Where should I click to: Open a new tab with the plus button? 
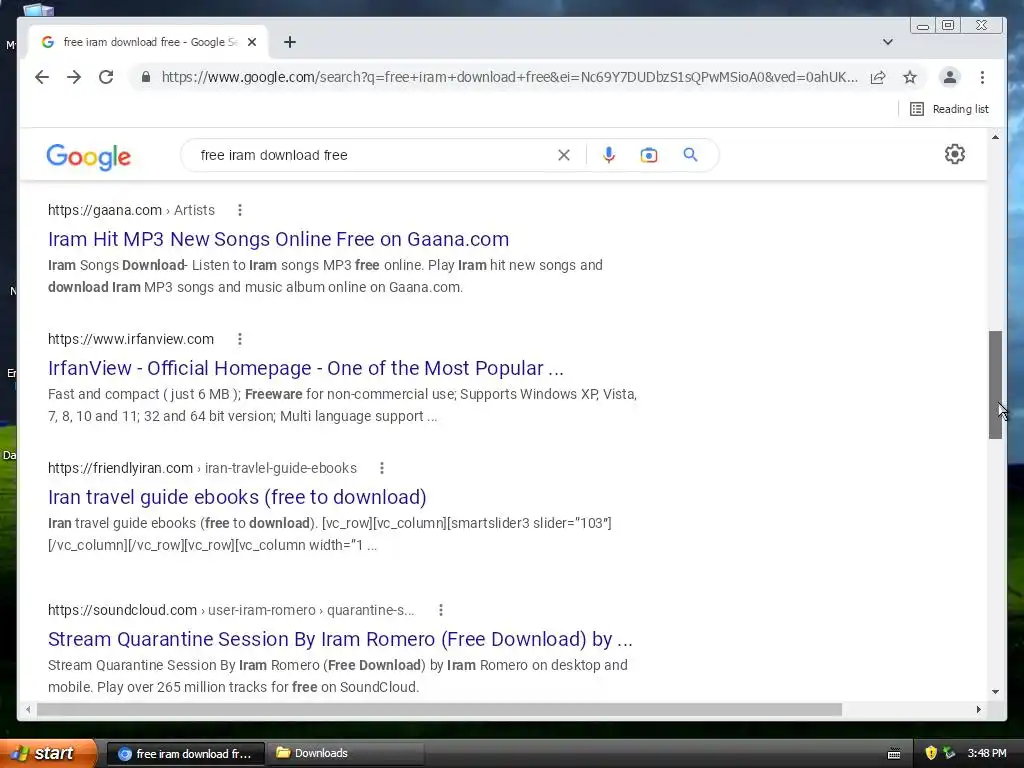point(290,42)
